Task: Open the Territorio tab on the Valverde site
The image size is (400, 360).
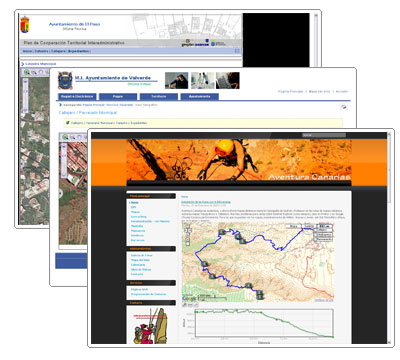Action: (159, 97)
